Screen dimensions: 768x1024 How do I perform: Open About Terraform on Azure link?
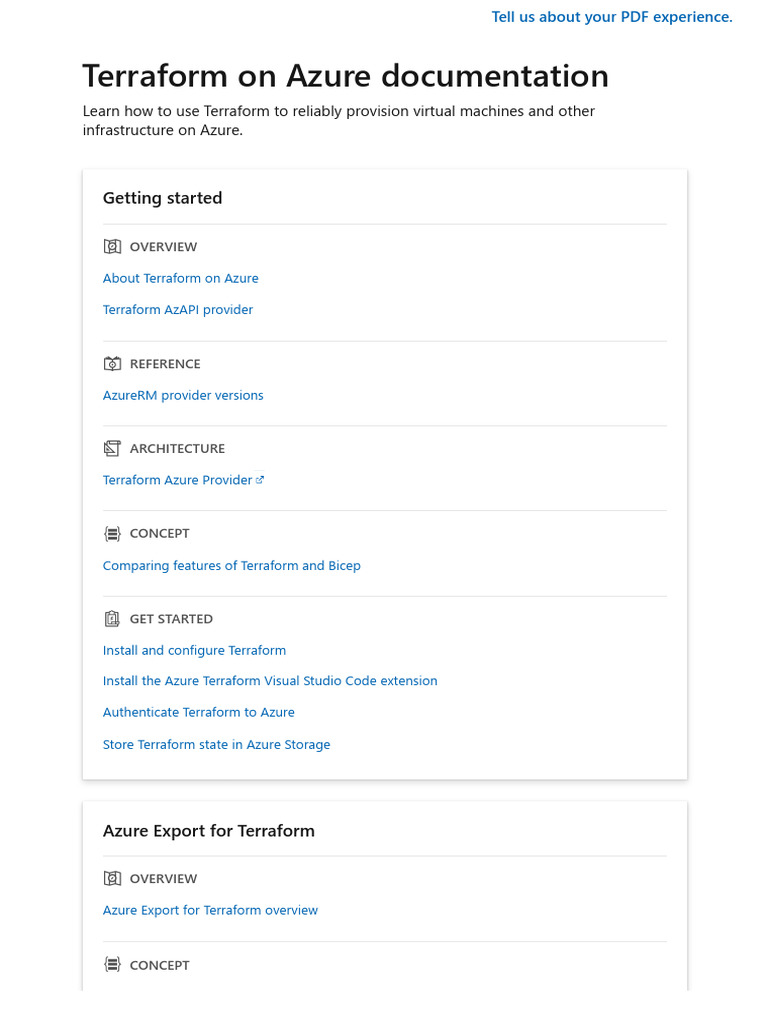click(x=180, y=278)
